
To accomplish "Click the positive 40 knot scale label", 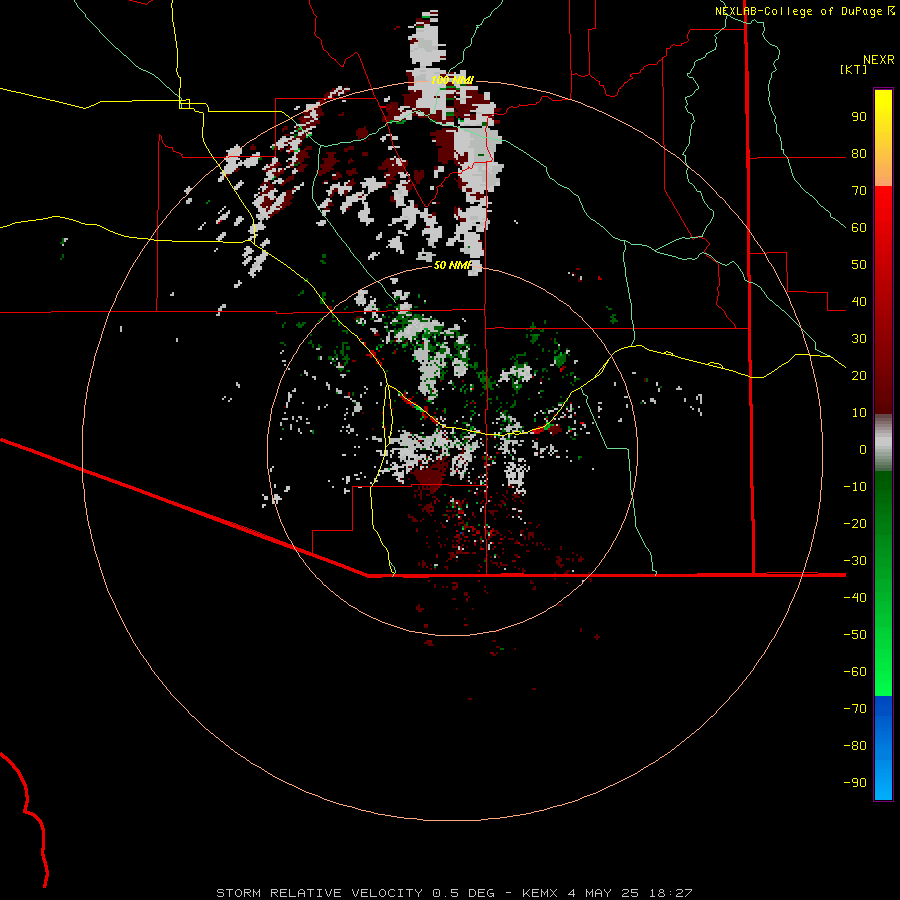I will point(859,301).
